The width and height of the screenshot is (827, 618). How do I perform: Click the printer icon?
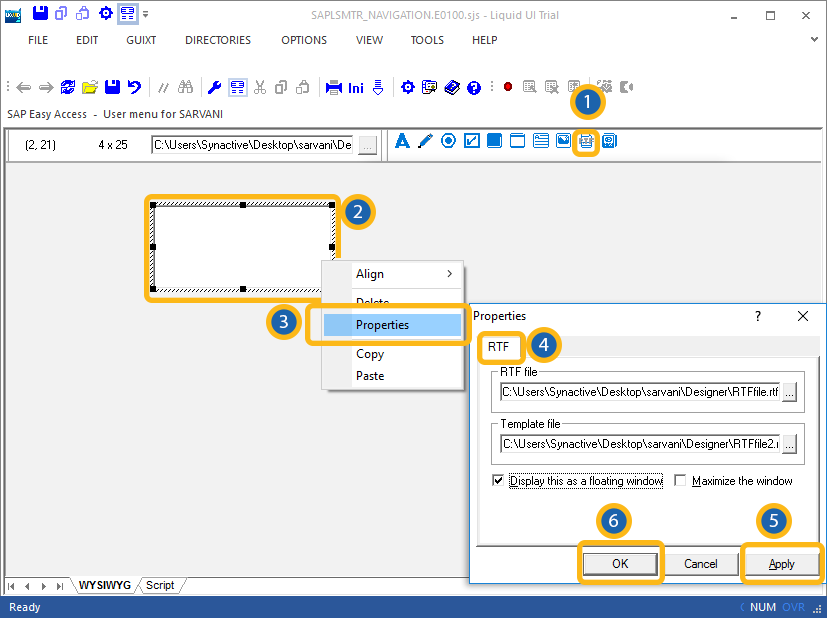click(x=334, y=88)
